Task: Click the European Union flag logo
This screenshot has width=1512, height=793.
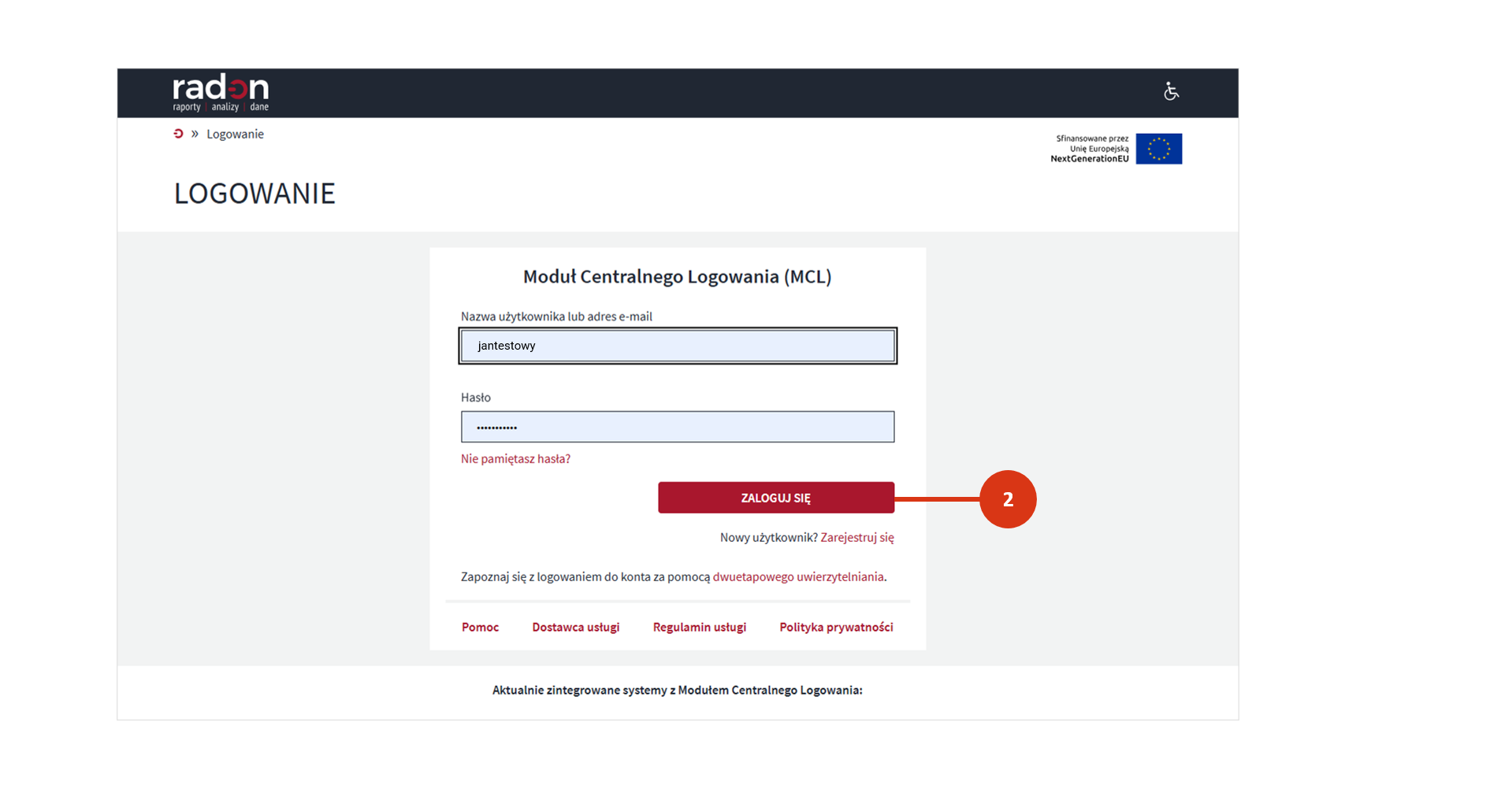Action: pyautogui.click(x=1158, y=149)
